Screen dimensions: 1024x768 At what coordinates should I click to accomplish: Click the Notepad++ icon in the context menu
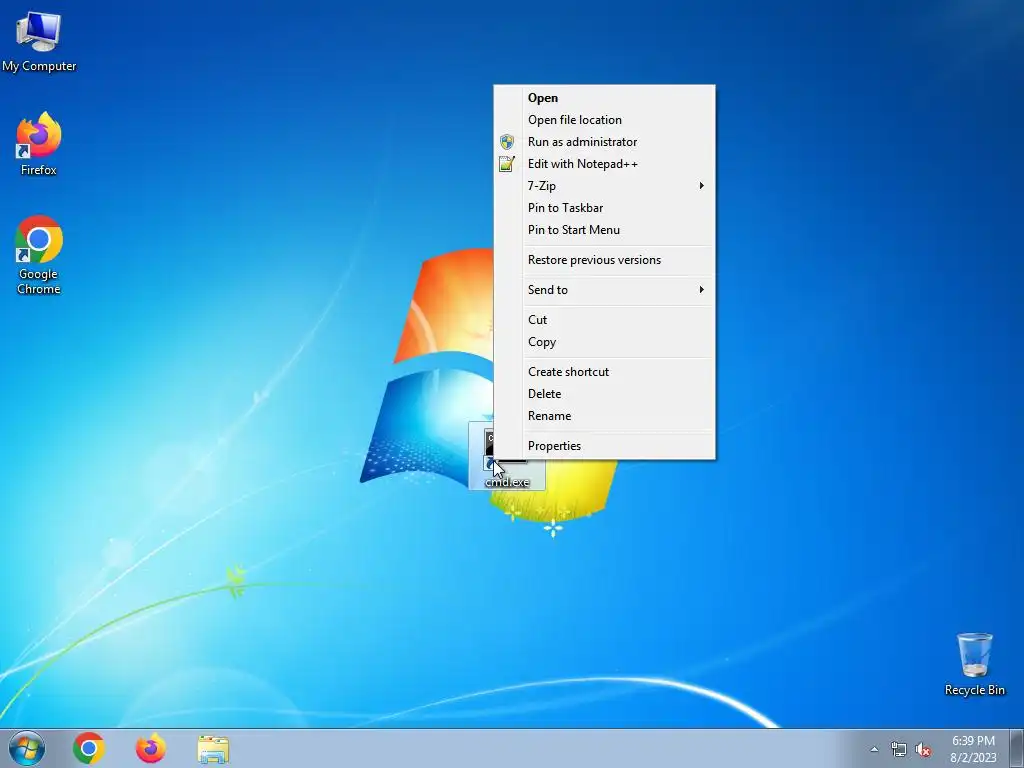point(507,164)
